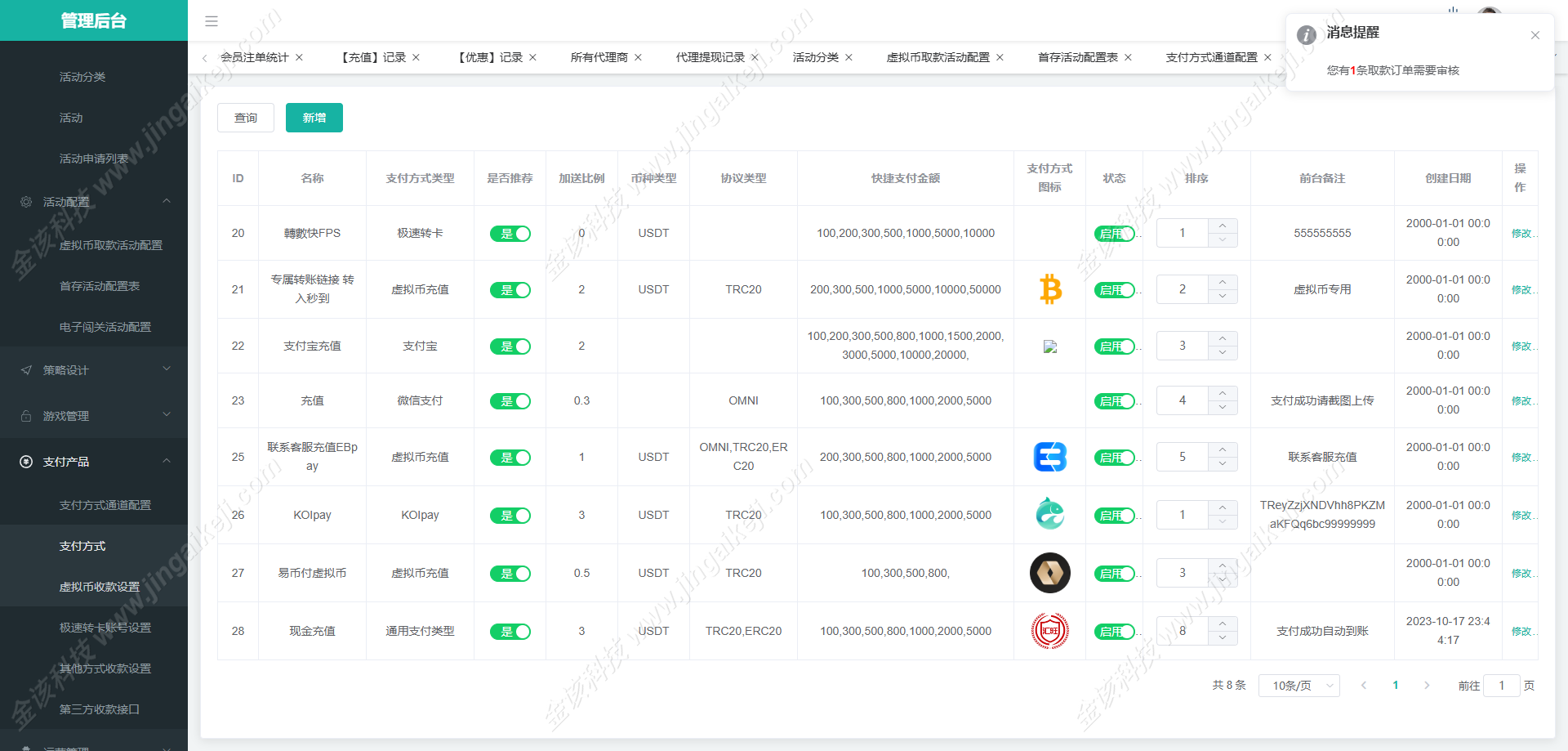
Task: Close the 【优惠】记录 tab
Action: point(532,57)
